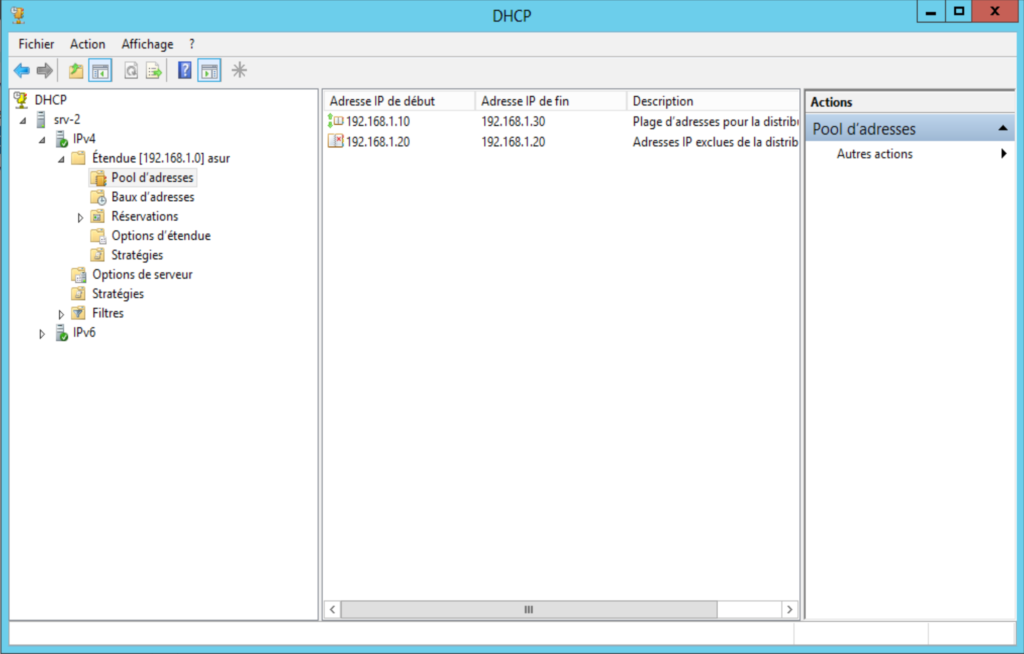Click the Filtres folder icon
The height and width of the screenshot is (654, 1024).
78,313
